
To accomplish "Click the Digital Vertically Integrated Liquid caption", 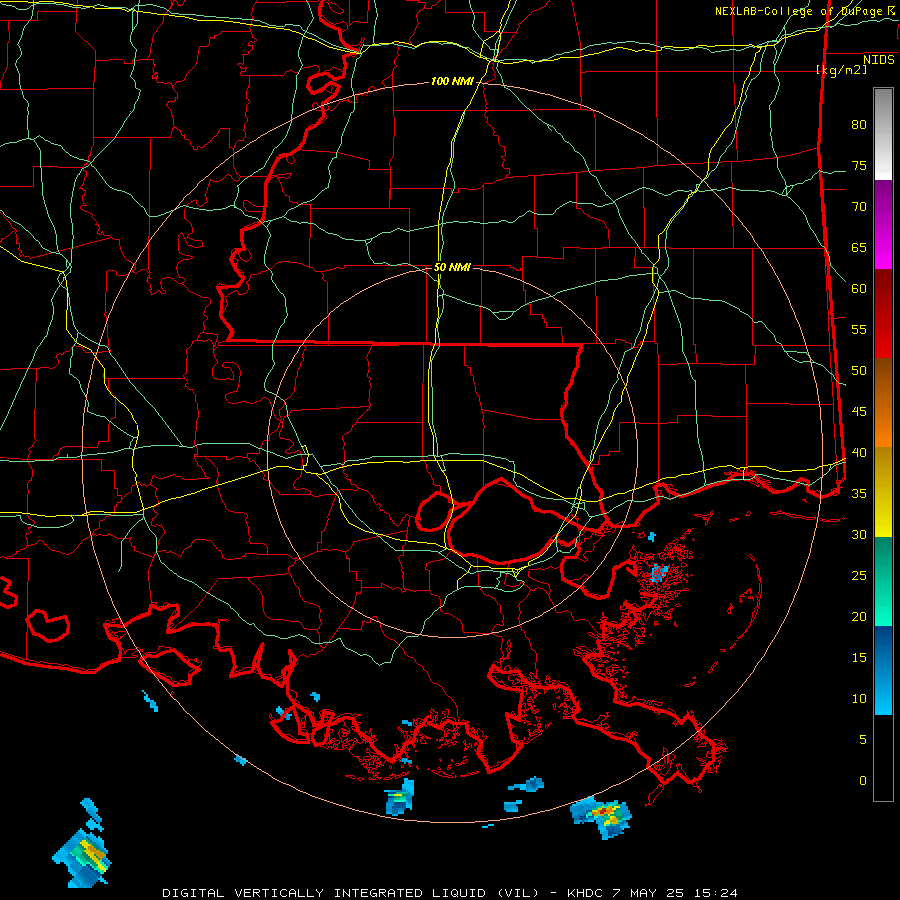I will tap(449, 893).
